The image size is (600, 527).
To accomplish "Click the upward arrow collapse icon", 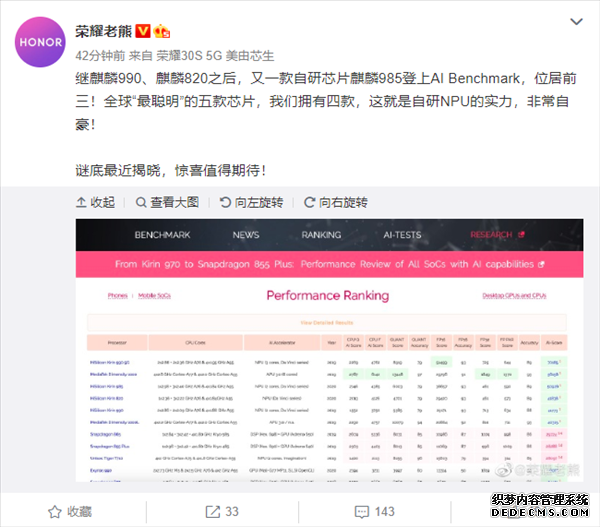I will tap(81, 202).
